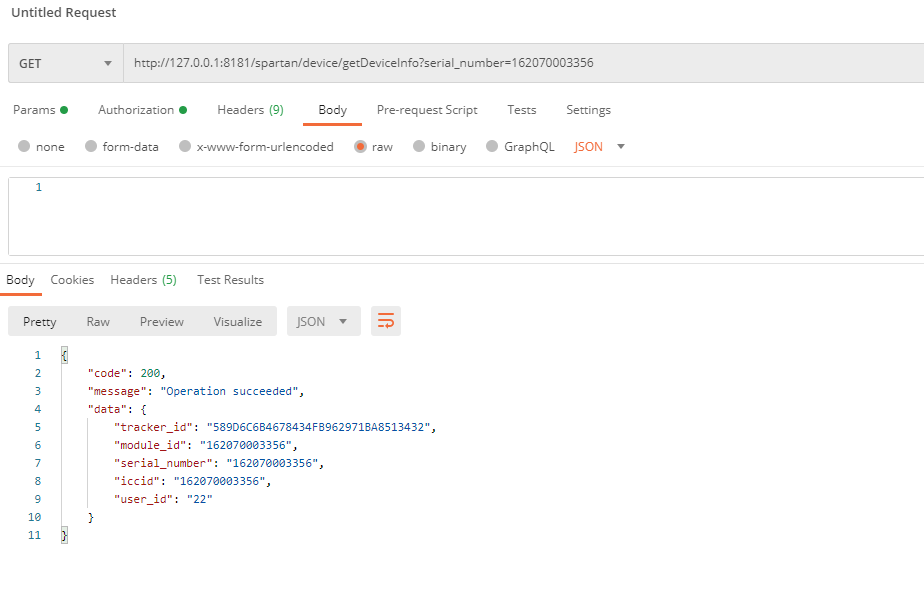Select the none body type radio button
This screenshot has height=598, width=924.
click(24, 146)
